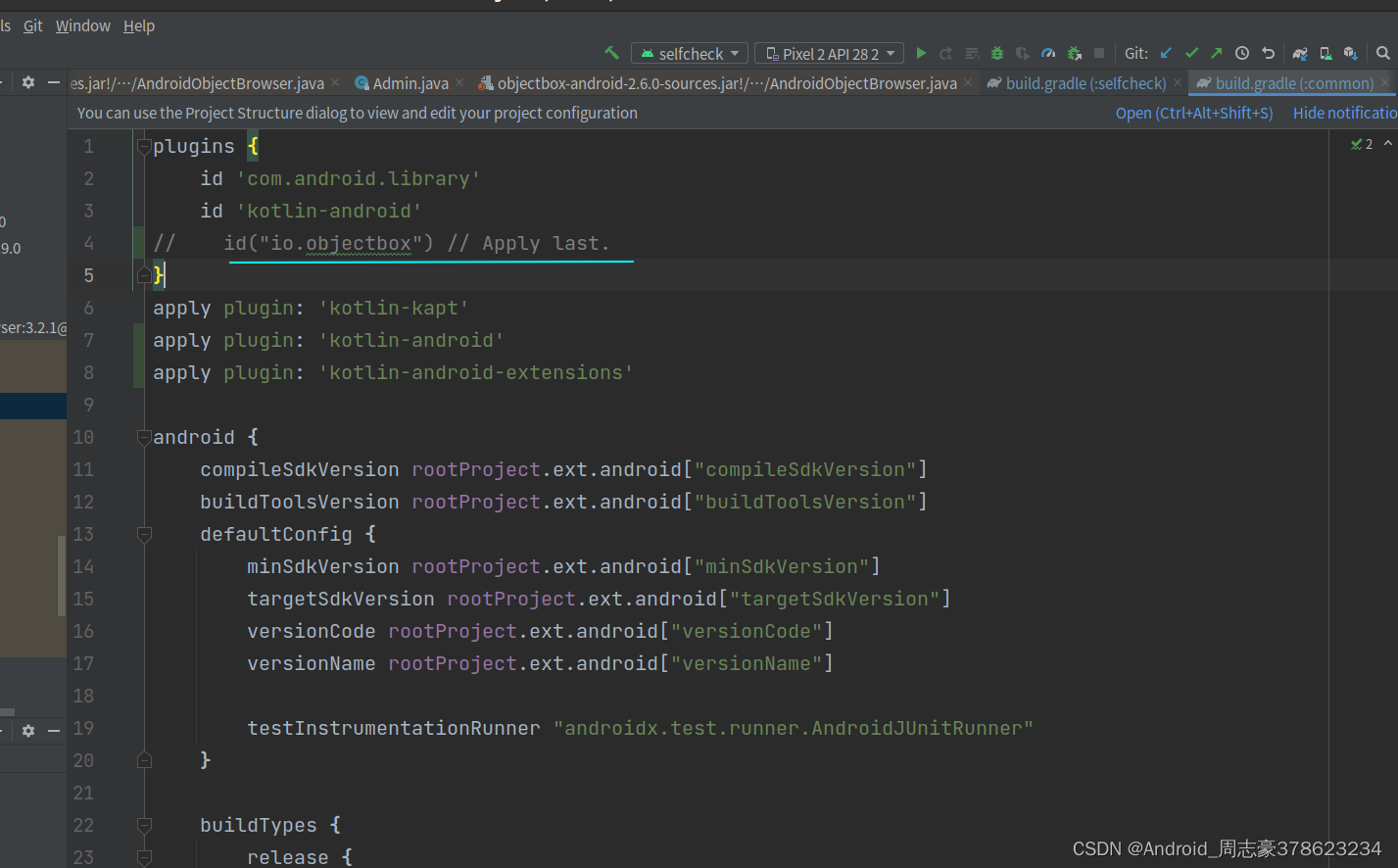The height and width of the screenshot is (868, 1398).
Task: Open the SDK Manager icon
Action: pyautogui.click(x=1351, y=53)
